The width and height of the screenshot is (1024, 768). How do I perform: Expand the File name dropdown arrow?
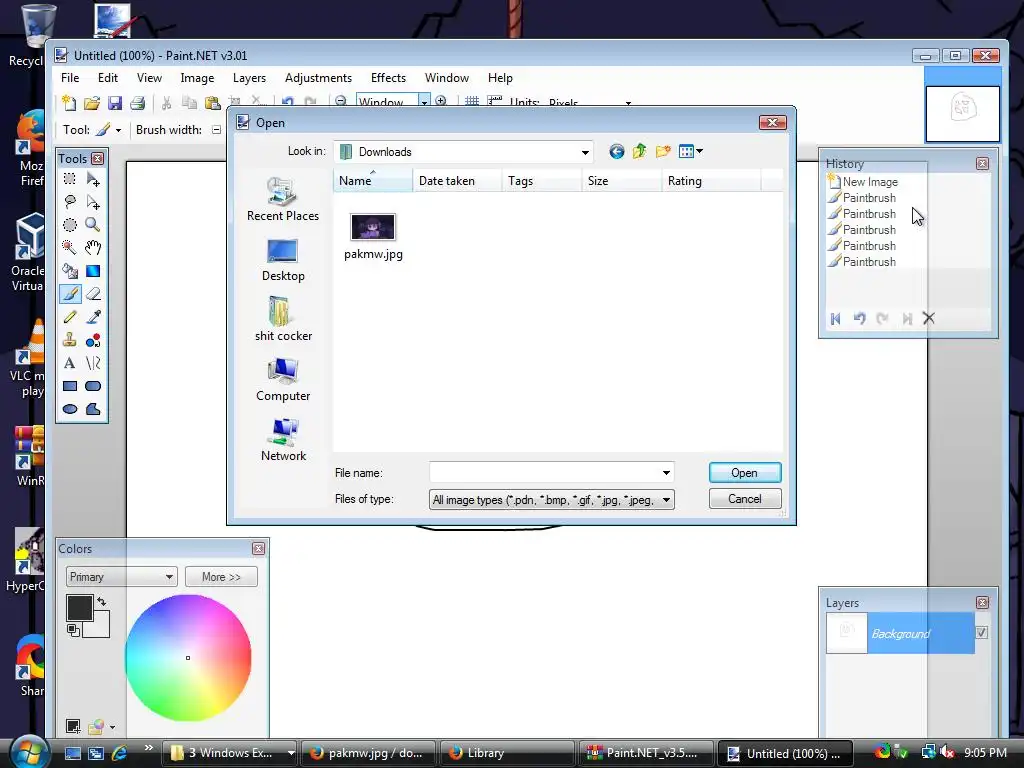pos(666,472)
